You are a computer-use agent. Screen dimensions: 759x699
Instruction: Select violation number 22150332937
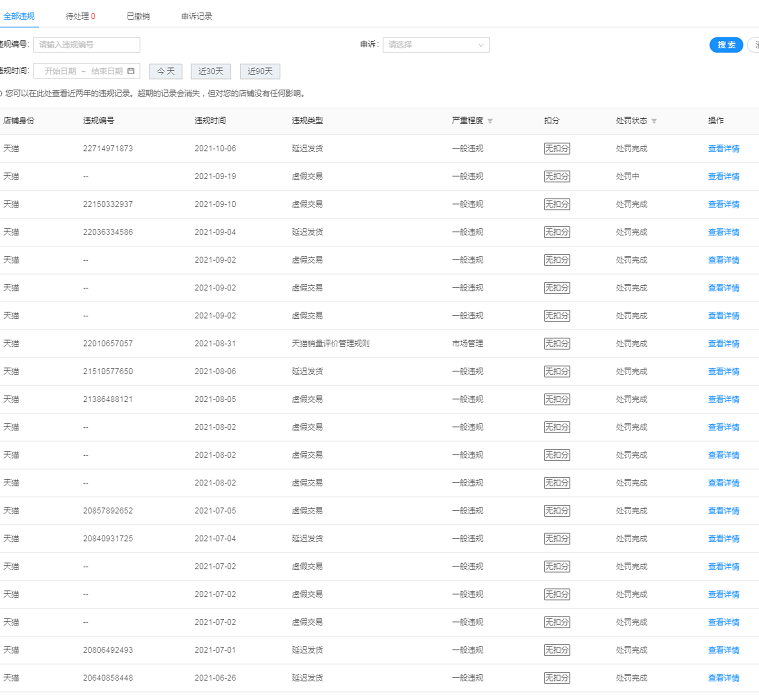(108, 204)
